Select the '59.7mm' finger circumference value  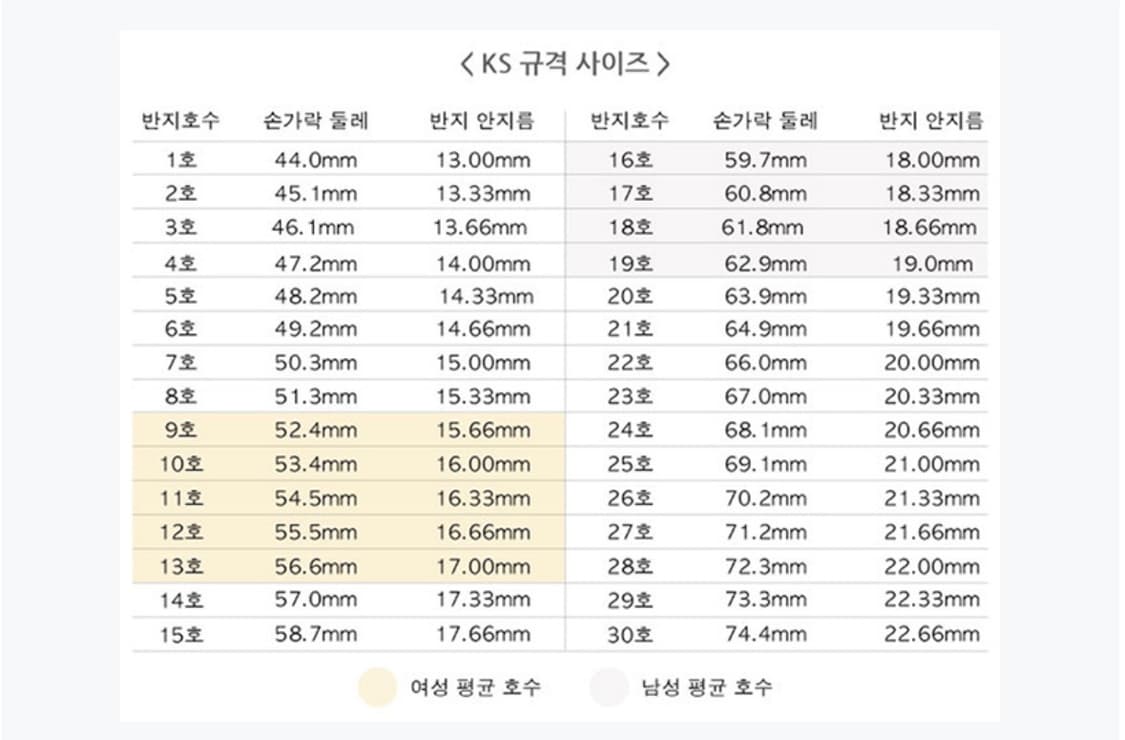point(765,160)
